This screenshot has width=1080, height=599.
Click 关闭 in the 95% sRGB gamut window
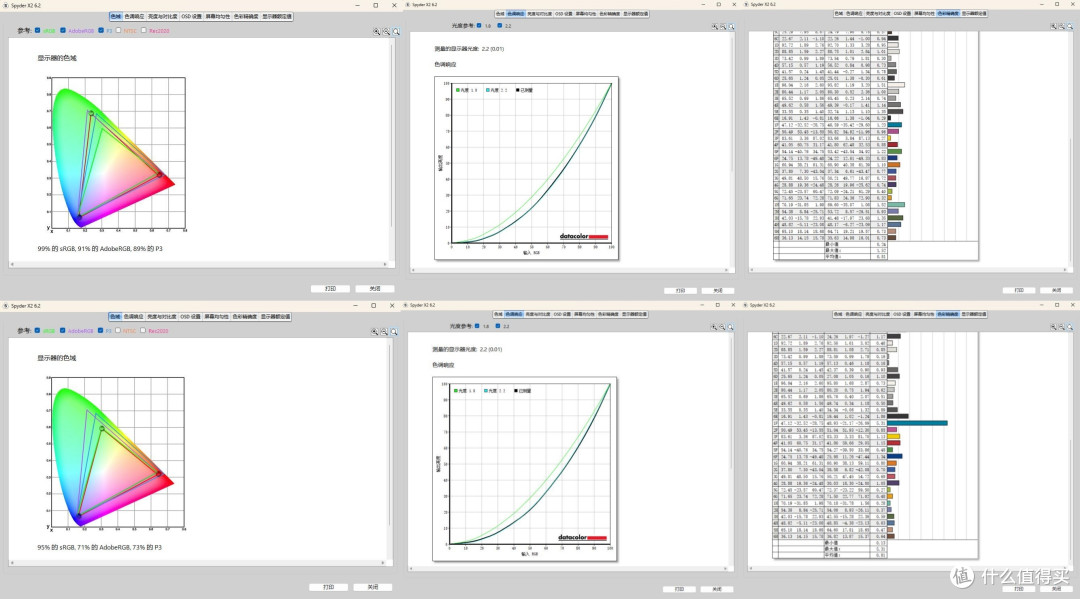coord(373,587)
